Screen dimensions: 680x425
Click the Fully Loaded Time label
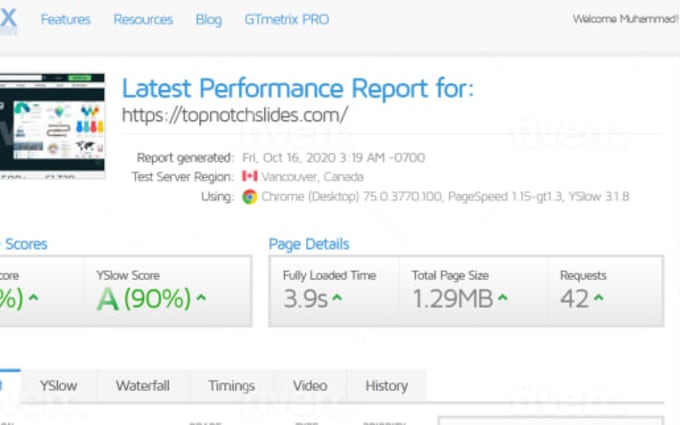tap(329, 275)
